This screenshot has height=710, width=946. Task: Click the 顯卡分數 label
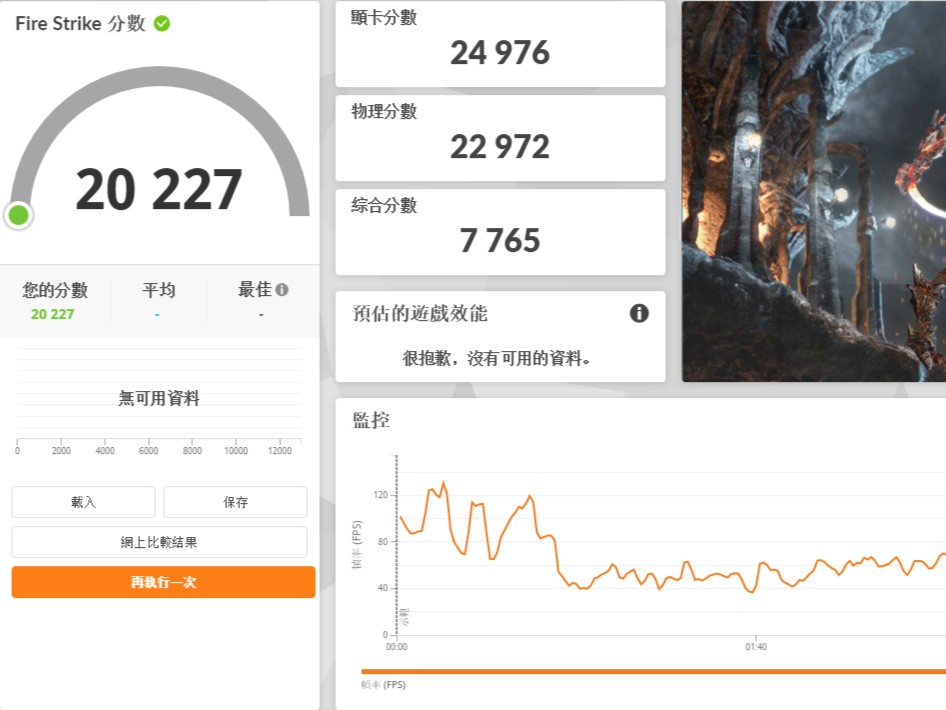tap(384, 17)
